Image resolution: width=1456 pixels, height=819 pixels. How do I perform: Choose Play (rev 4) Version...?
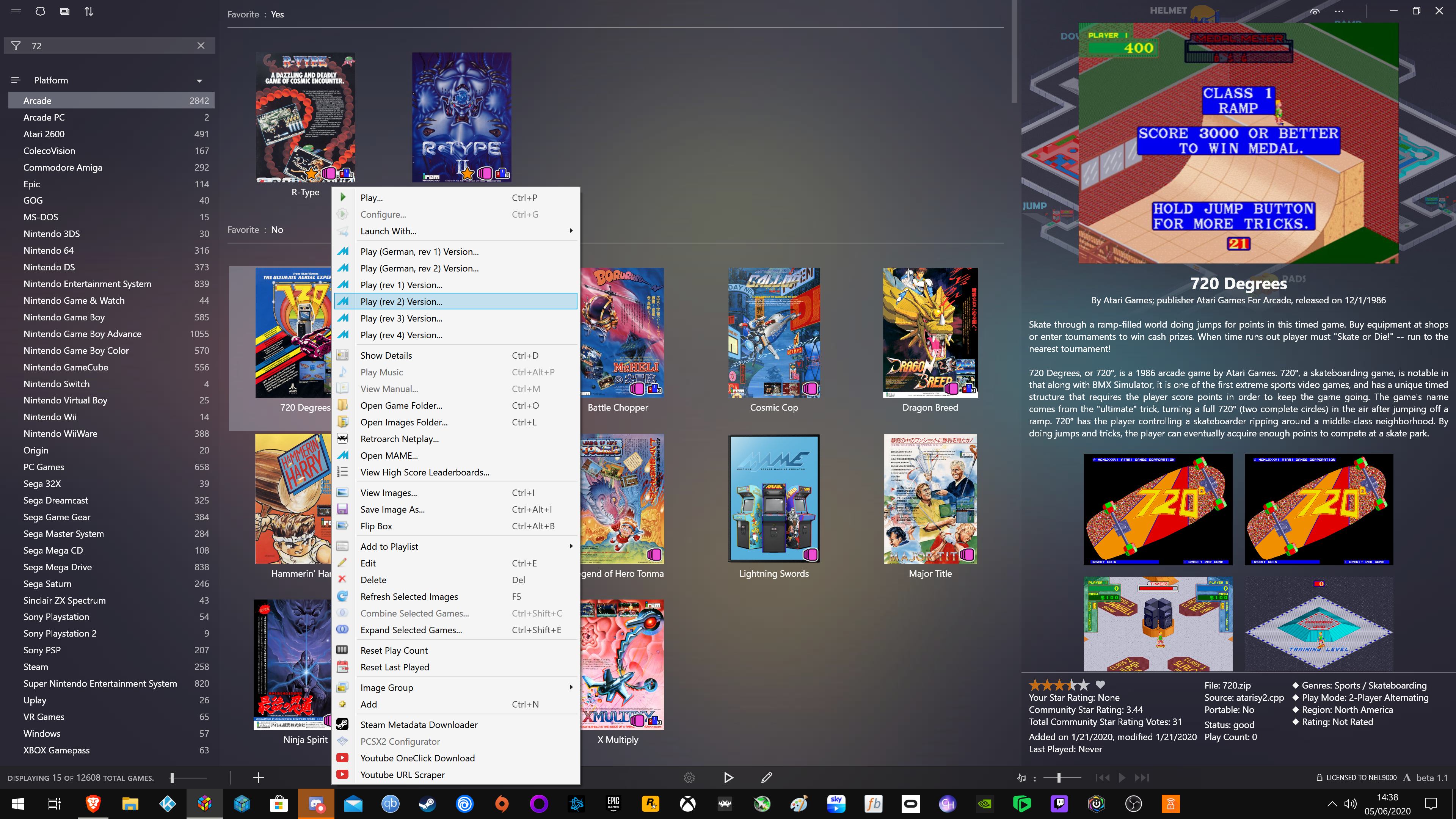tap(455, 335)
